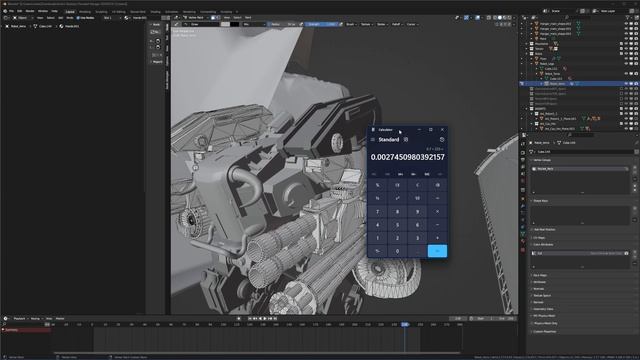640x360 pixels.
Task: Hide Robot_Torso row eye icon
Action: [626, 74]
